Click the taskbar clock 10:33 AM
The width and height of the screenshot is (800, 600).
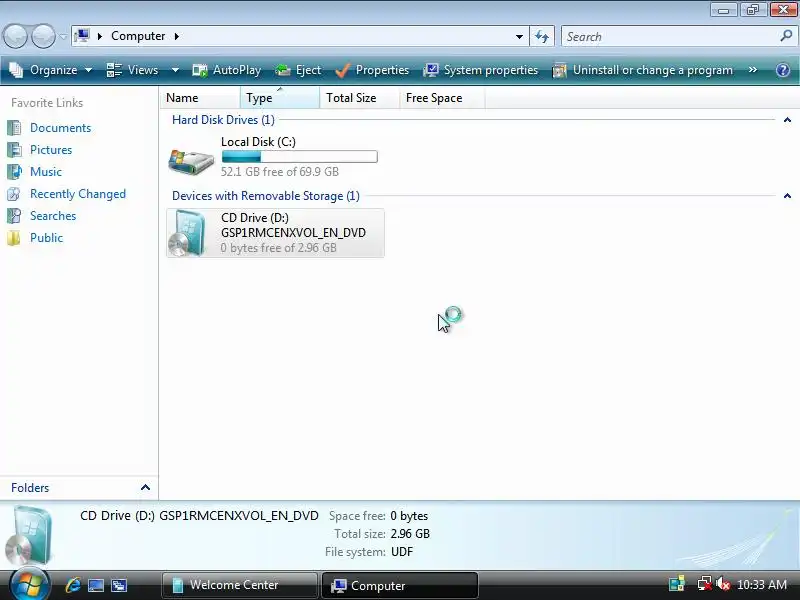pyautogui.click(x=762, y=584)
